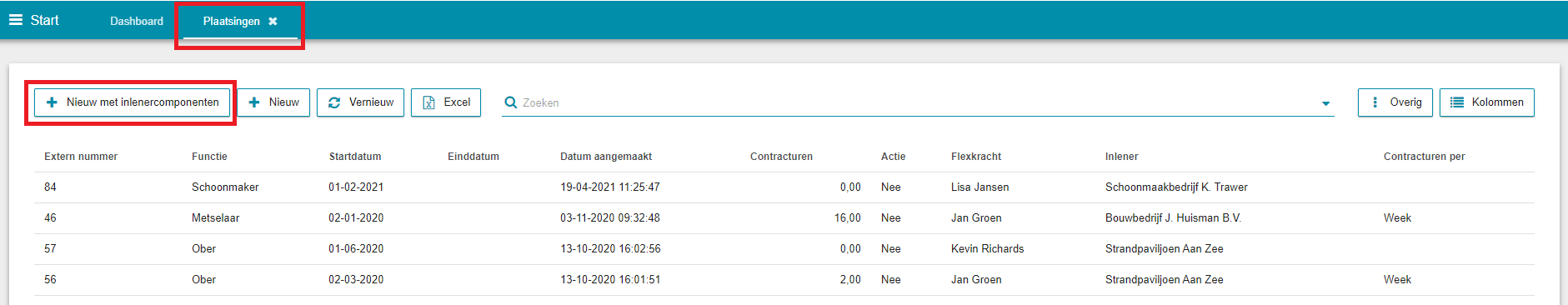1568x305 pixels.
Task: Click the Excel export file icon
Action: tap(428, 102)
